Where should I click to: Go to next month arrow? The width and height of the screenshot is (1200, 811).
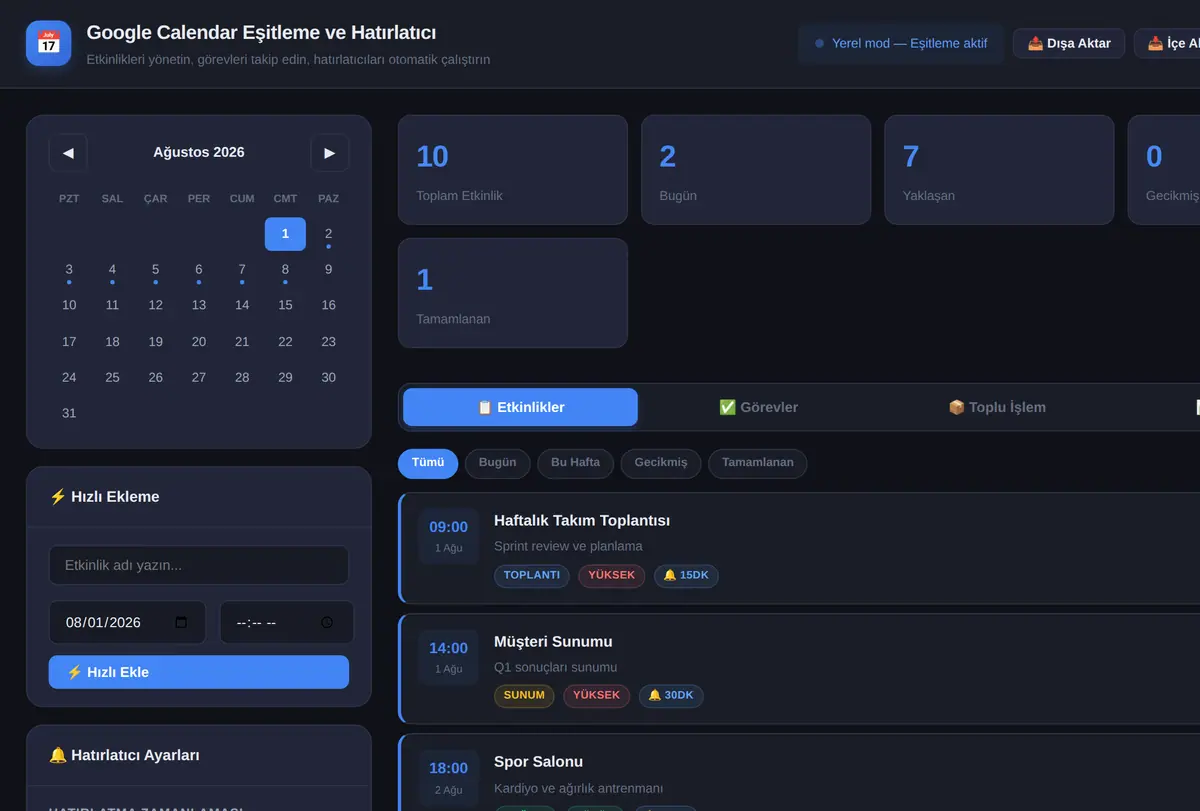click(x=330, y=153)
